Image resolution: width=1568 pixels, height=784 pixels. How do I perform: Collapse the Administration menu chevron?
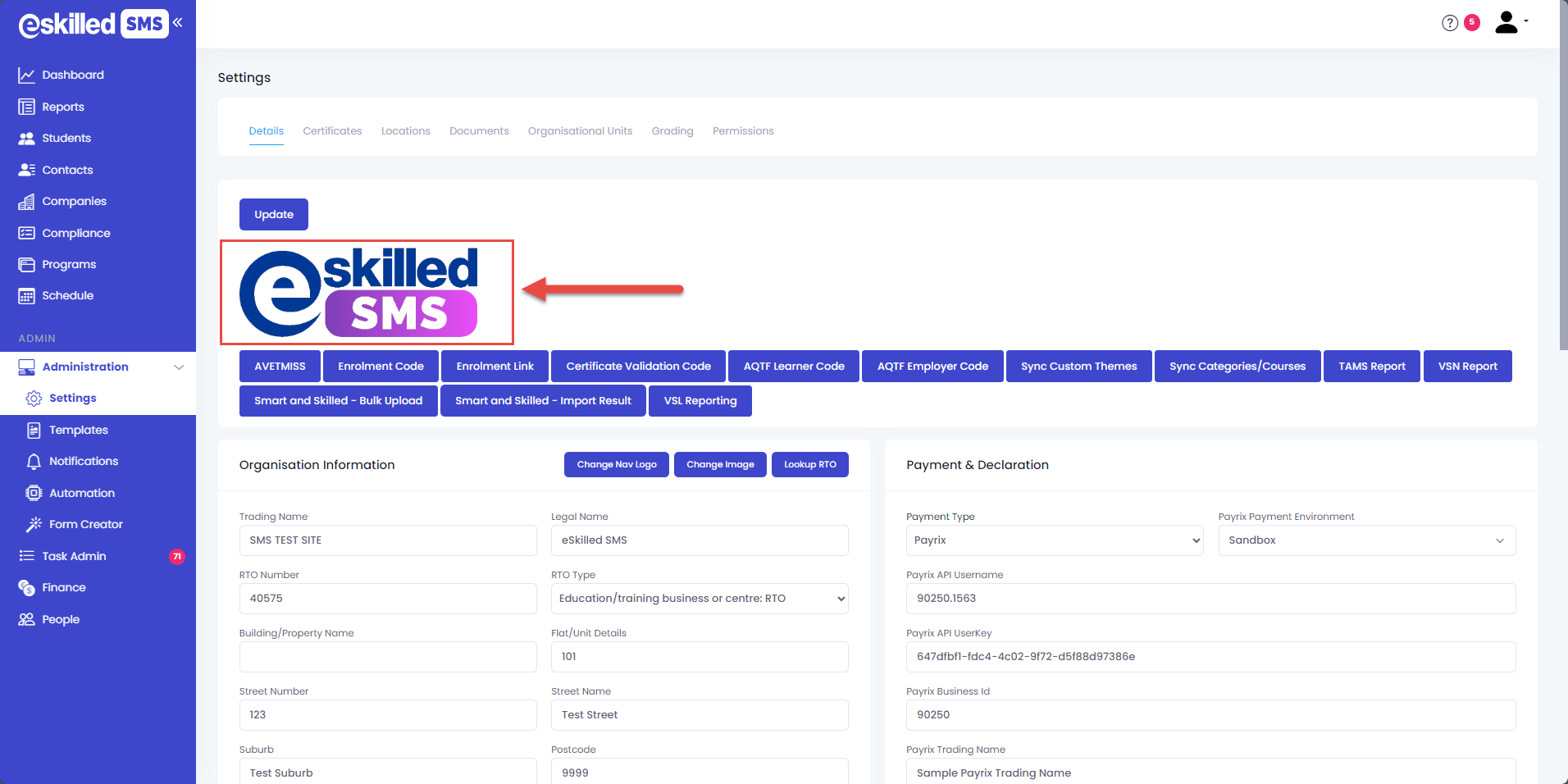tap(179, 367)
